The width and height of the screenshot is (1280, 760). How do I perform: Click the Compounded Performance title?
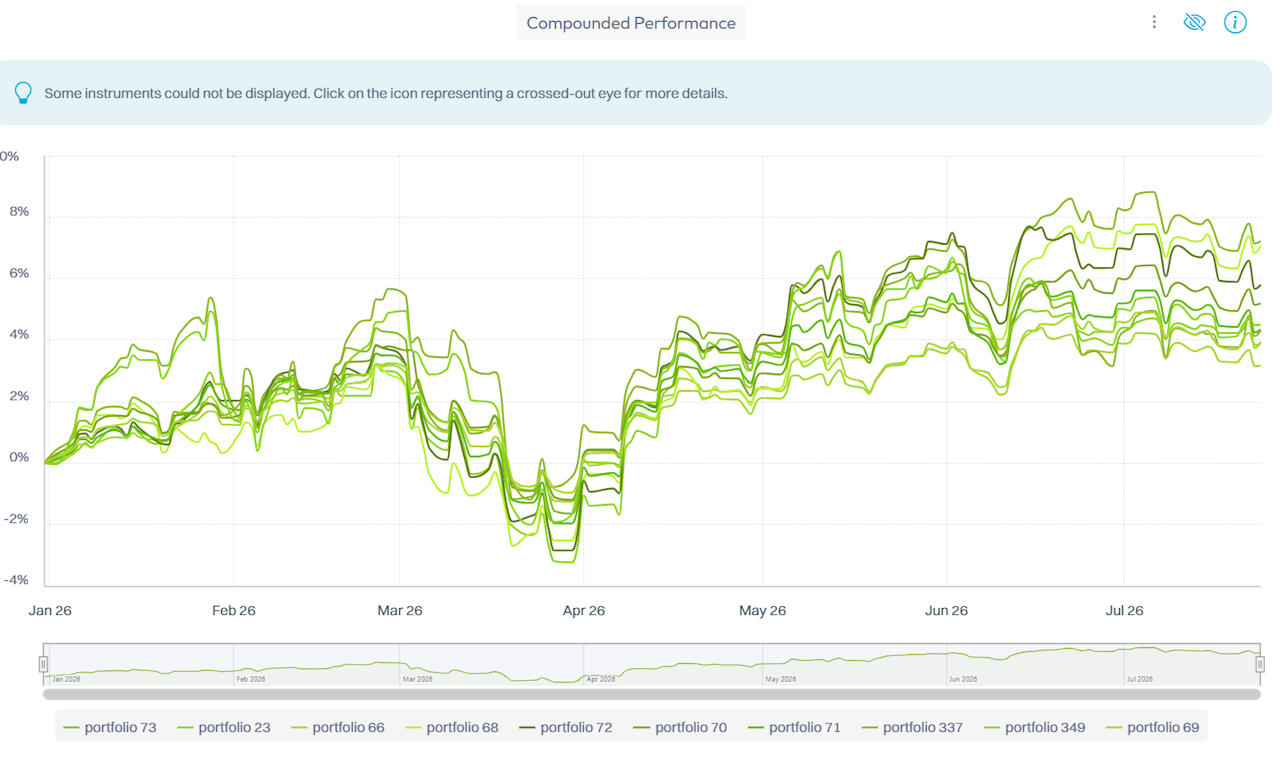pos(631,23)
